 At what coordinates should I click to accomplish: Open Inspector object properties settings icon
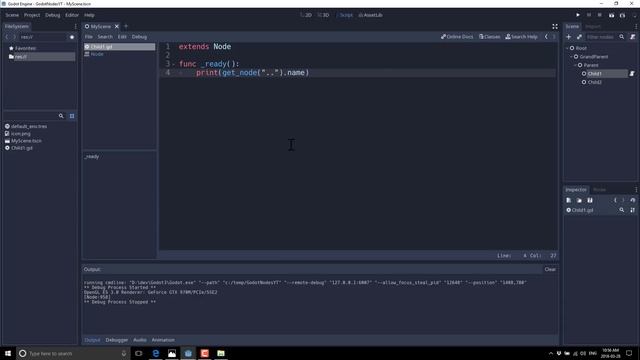632,210
